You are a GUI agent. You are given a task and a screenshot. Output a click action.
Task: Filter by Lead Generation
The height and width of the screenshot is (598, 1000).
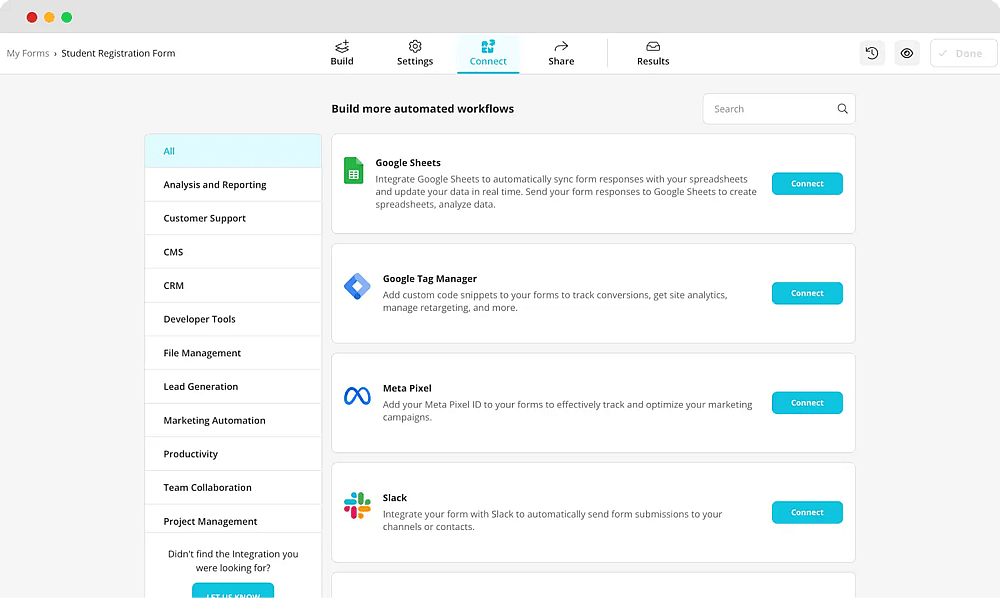233,386
